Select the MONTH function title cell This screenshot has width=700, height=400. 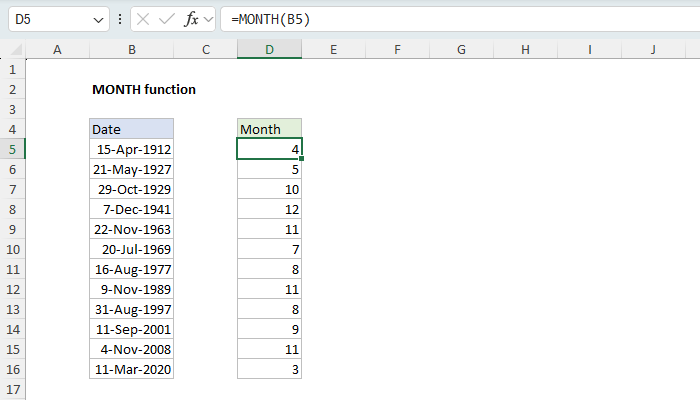coord(143,89)
